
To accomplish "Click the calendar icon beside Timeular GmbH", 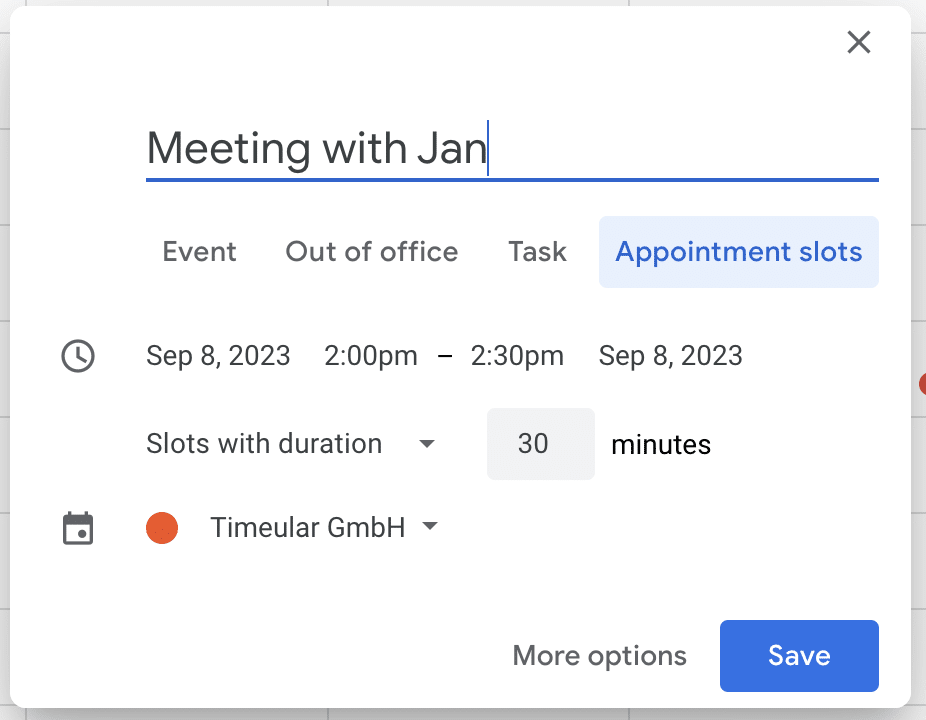I will tap(78, 528).
